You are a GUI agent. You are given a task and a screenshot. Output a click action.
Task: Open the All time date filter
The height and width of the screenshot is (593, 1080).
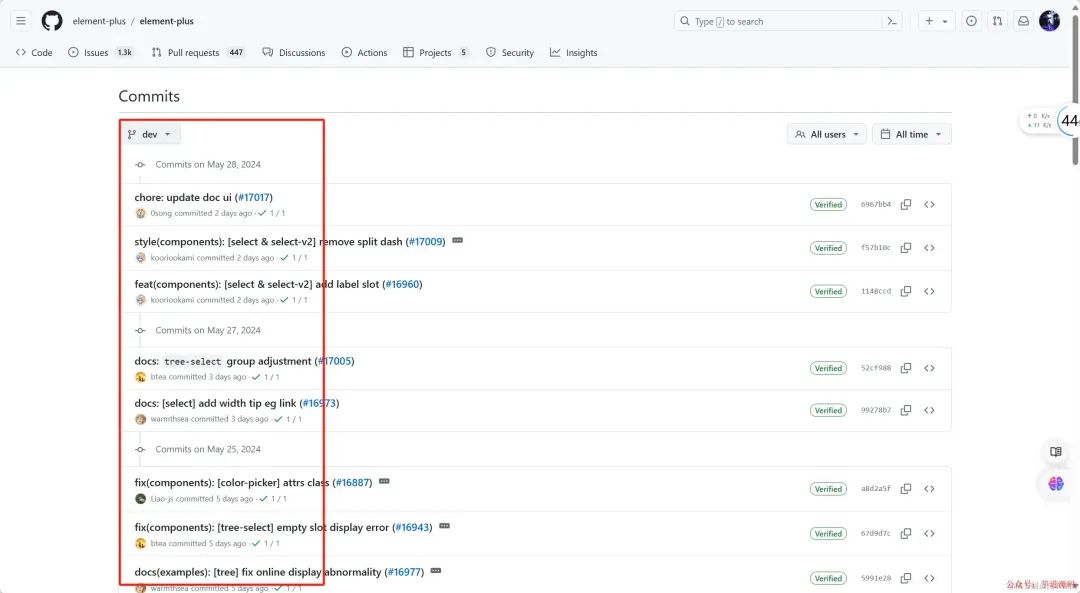911,134
